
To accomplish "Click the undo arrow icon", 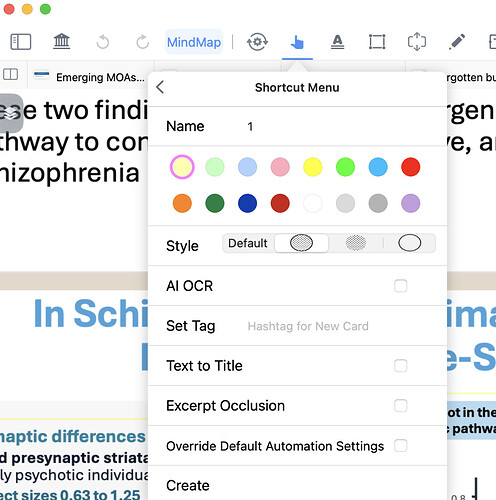I will (103, 42).
